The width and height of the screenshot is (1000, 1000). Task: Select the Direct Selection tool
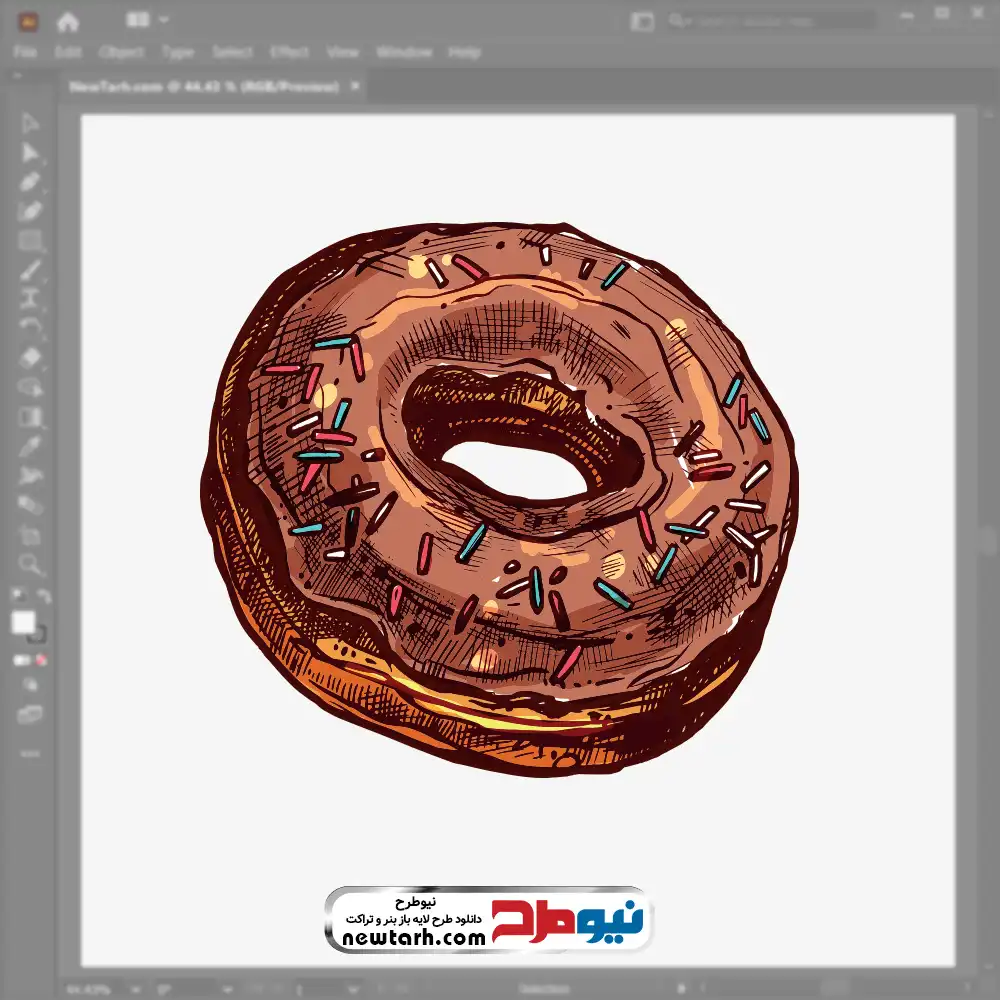tap(30, 153)
